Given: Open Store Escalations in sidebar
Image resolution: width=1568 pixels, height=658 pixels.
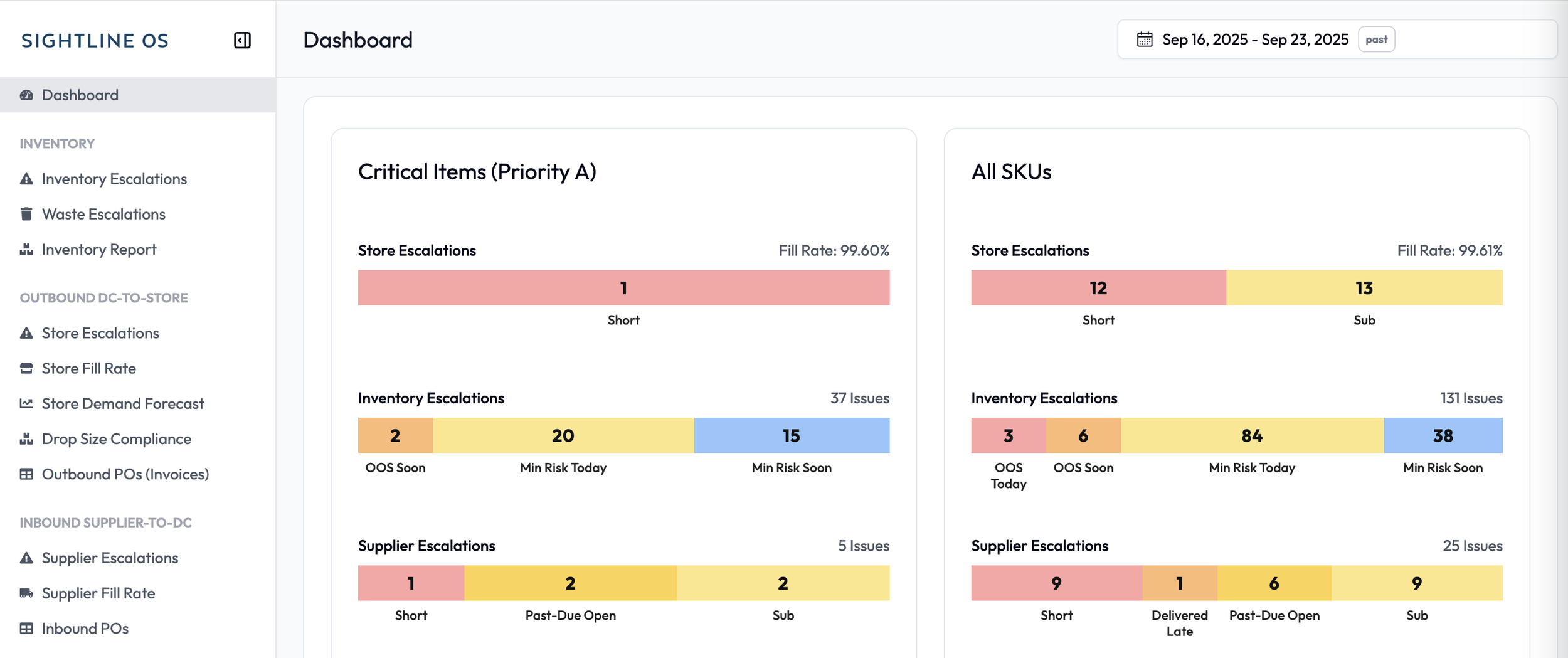Looking at the screenshot, I should pos(100,333).
